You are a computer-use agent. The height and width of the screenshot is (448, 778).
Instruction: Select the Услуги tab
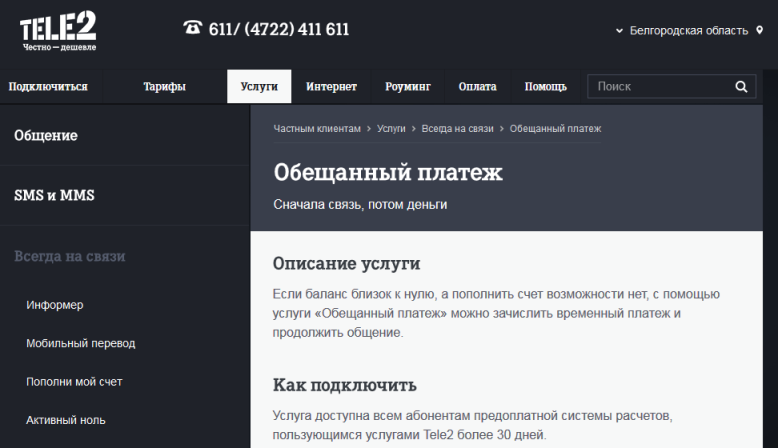(x=259, y=87)
